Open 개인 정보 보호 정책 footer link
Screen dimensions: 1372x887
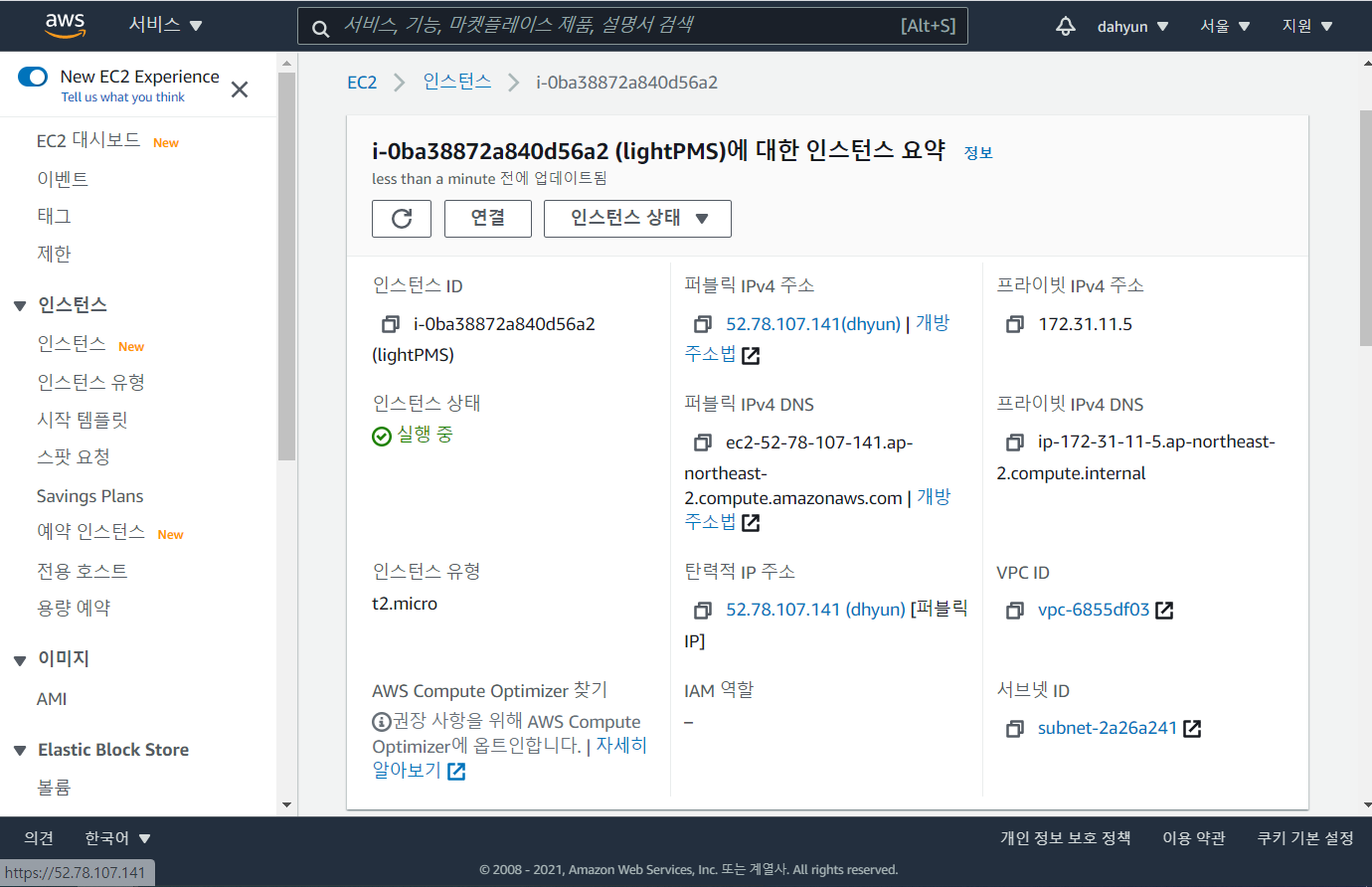click(x=1065, y=838)
